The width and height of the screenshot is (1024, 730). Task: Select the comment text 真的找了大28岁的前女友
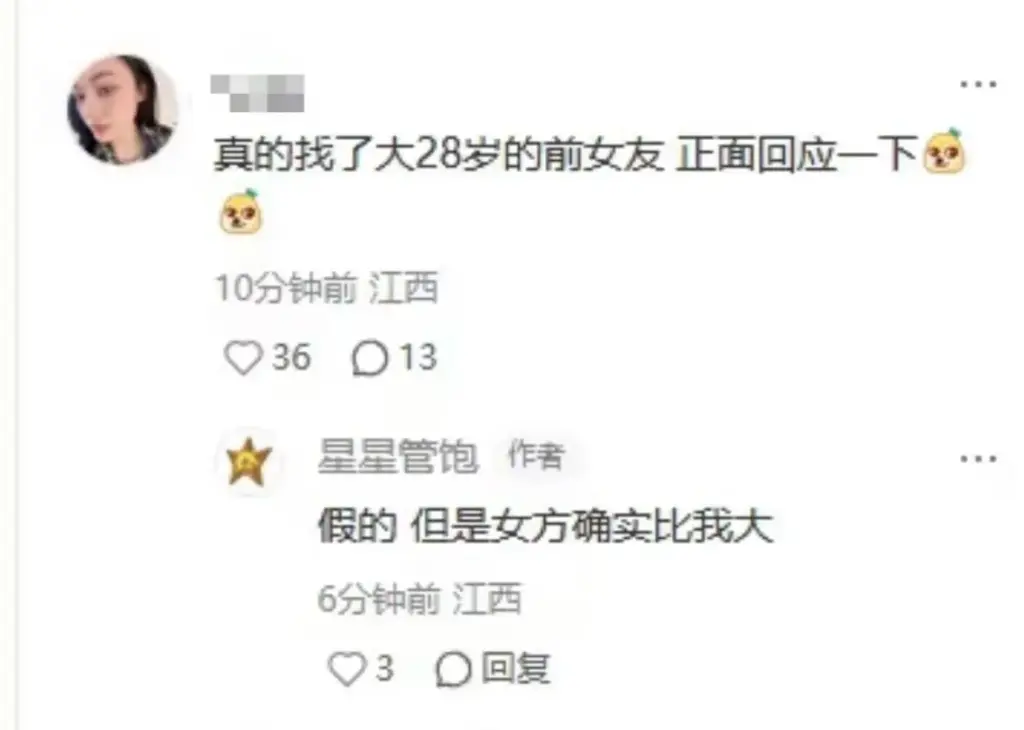[438, 155]
